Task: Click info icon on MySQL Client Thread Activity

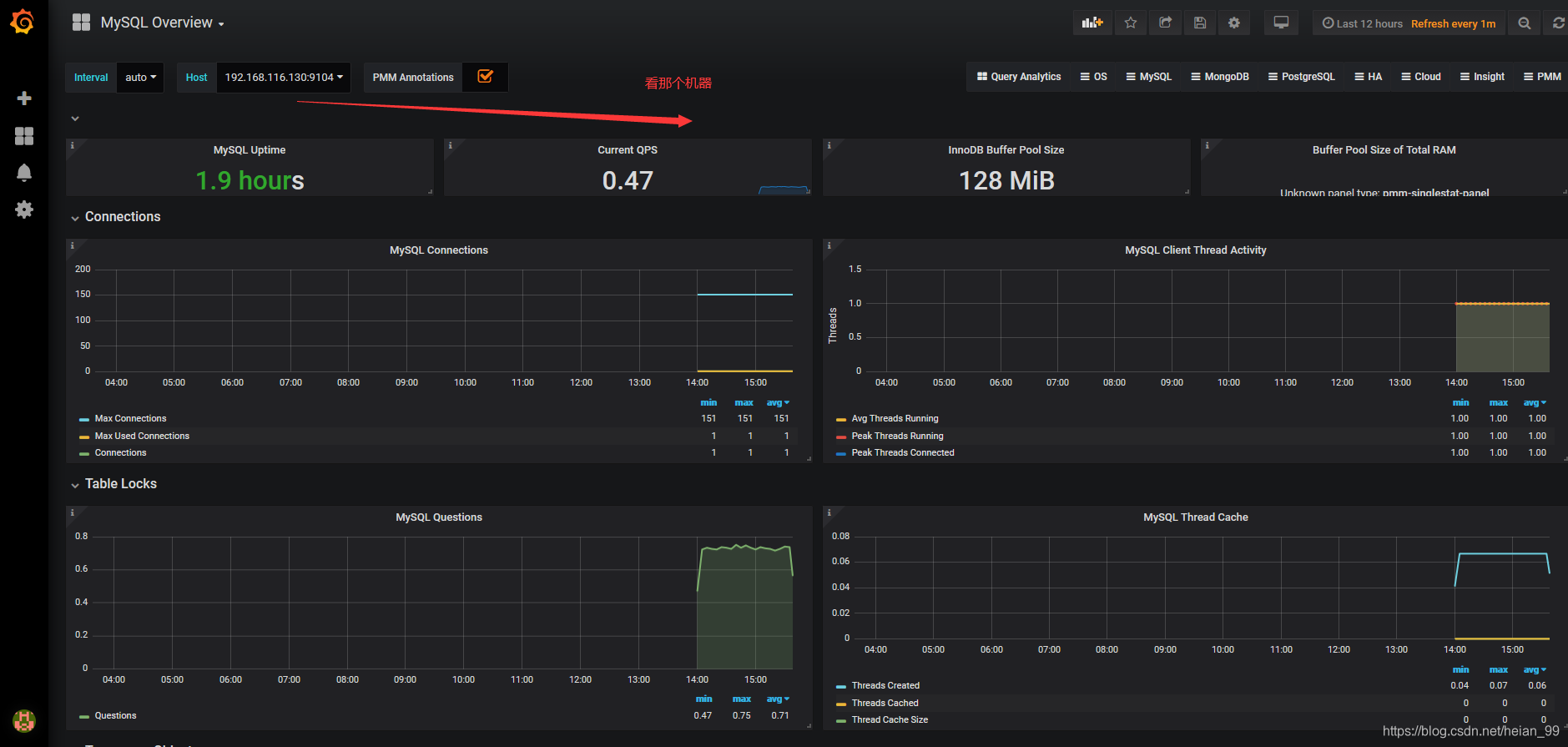Action: (829, 245)
